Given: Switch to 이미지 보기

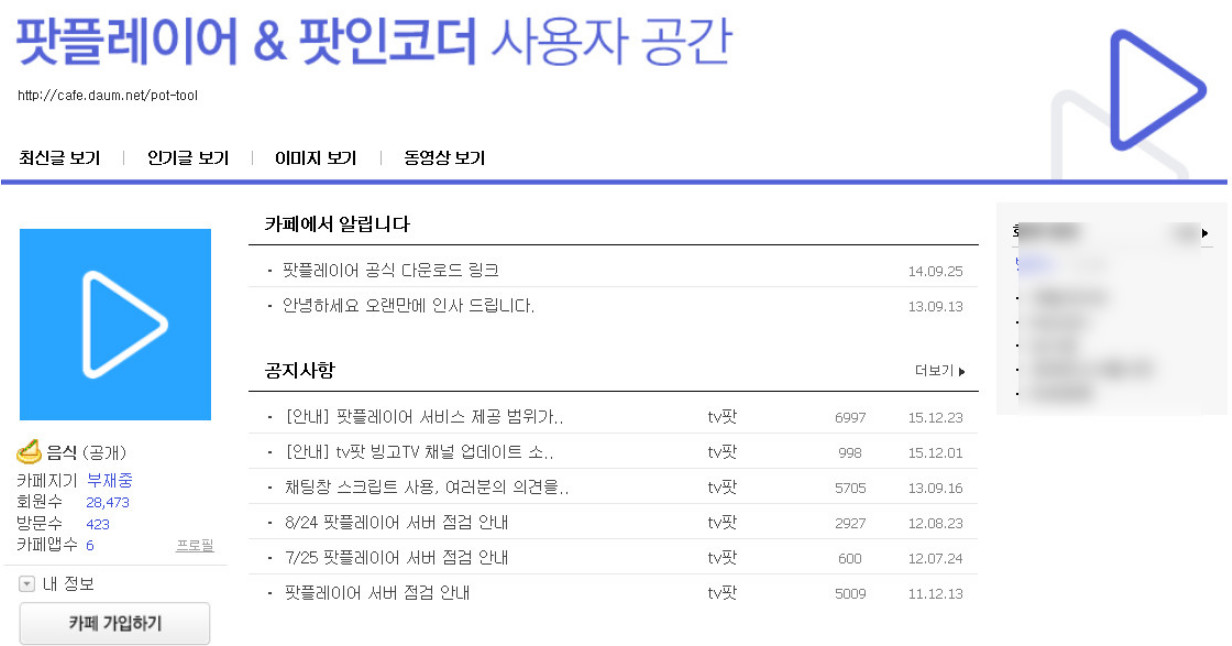Looking at the screenshot, I should [314, 157].
